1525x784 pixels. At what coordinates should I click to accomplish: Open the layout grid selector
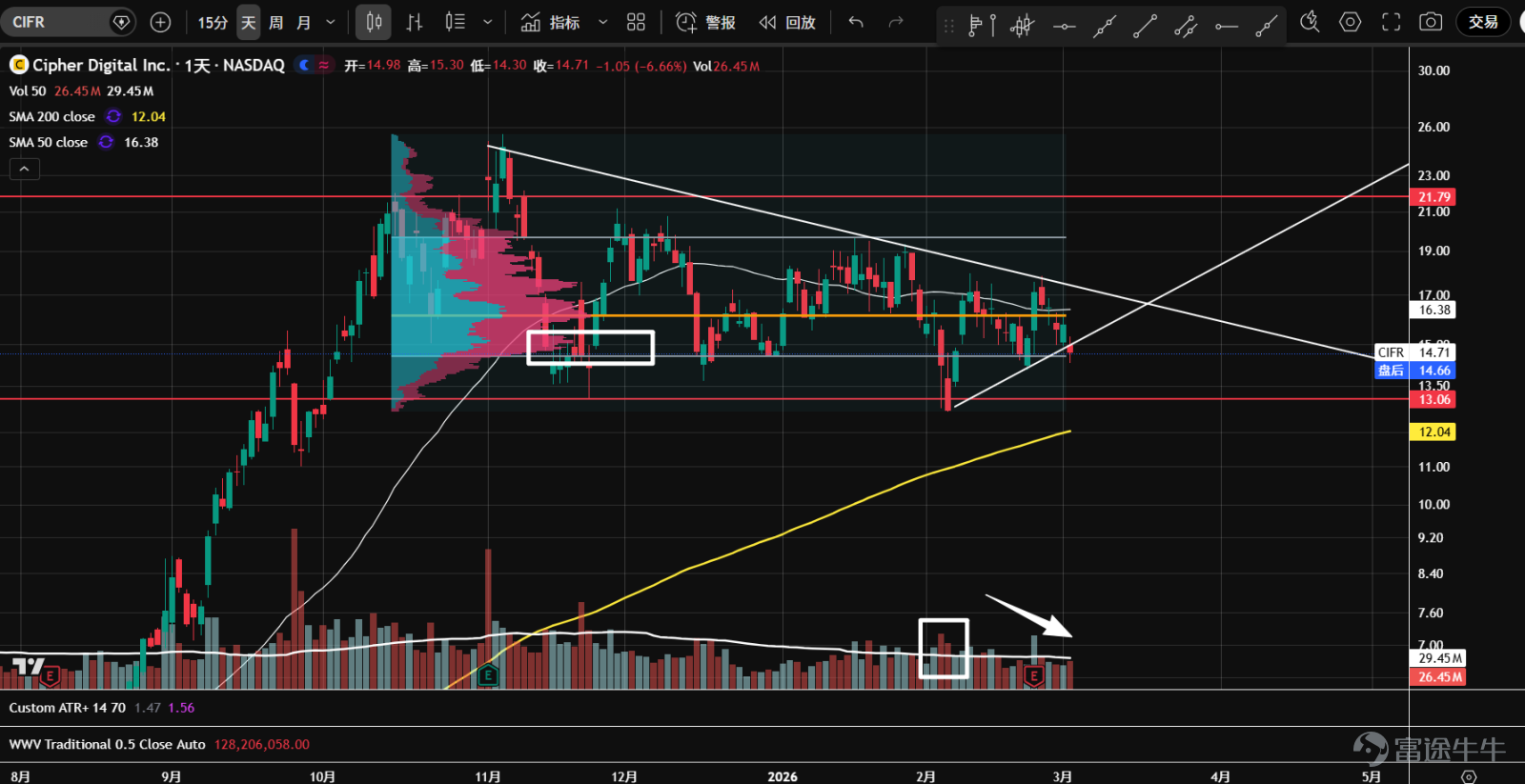tap(637, 22)
